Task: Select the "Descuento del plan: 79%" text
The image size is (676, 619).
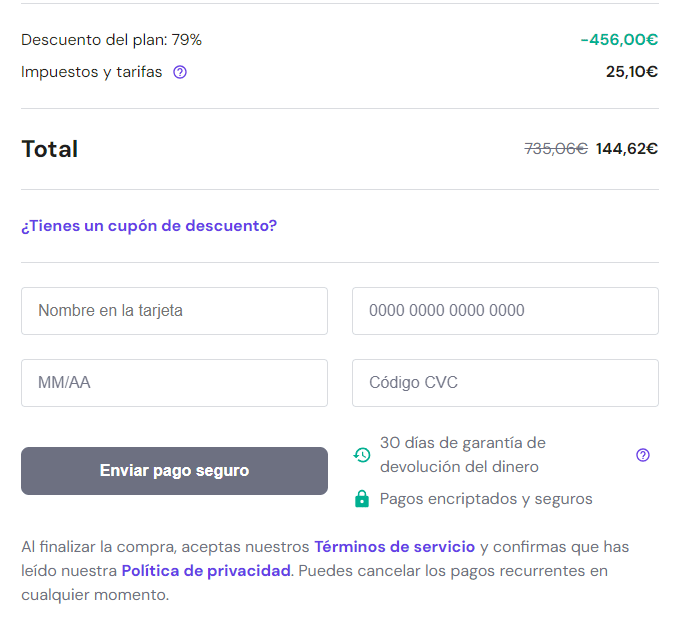Action: (x=111, y=40)
